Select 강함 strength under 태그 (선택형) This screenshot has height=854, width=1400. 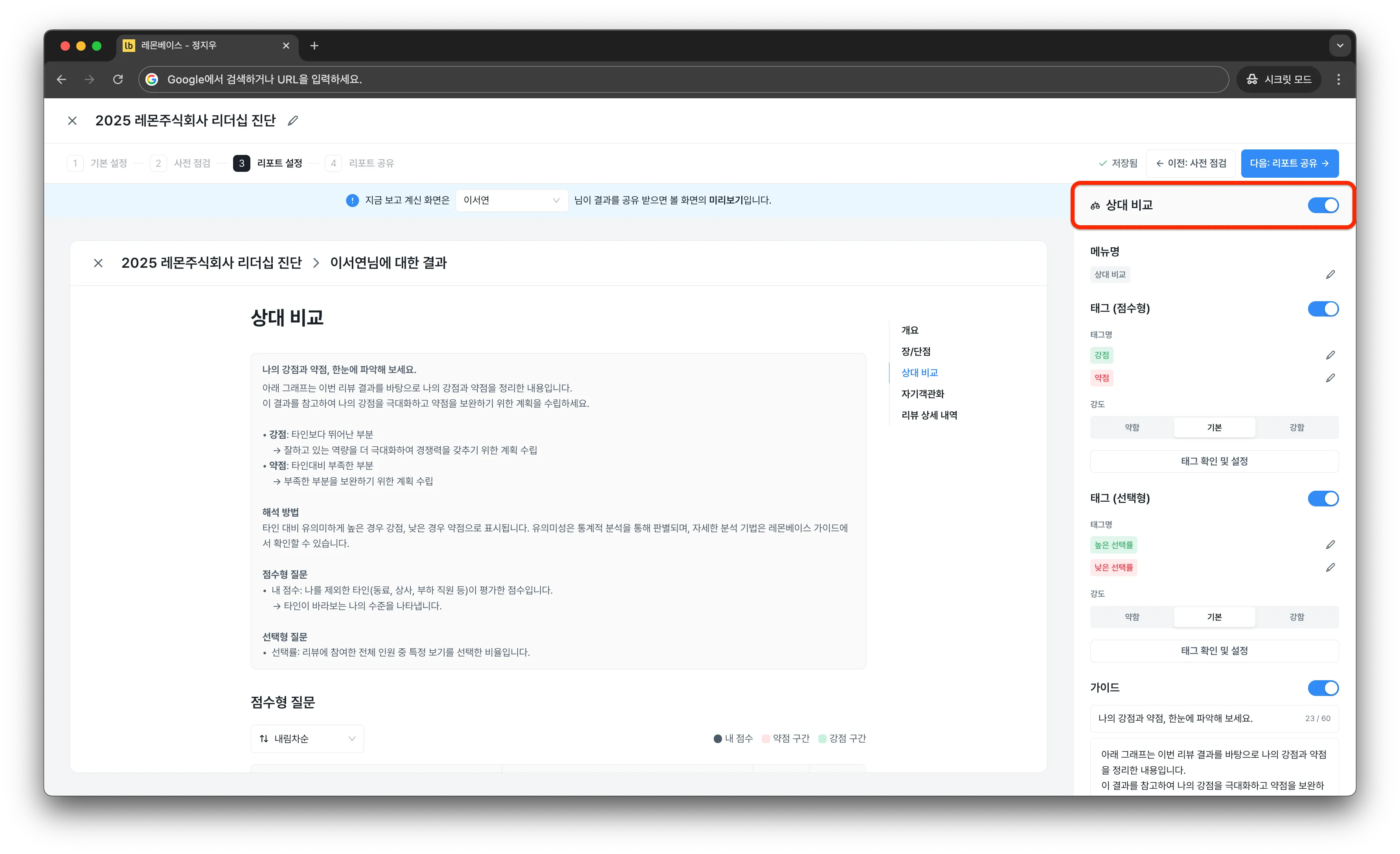[1297, 617]
